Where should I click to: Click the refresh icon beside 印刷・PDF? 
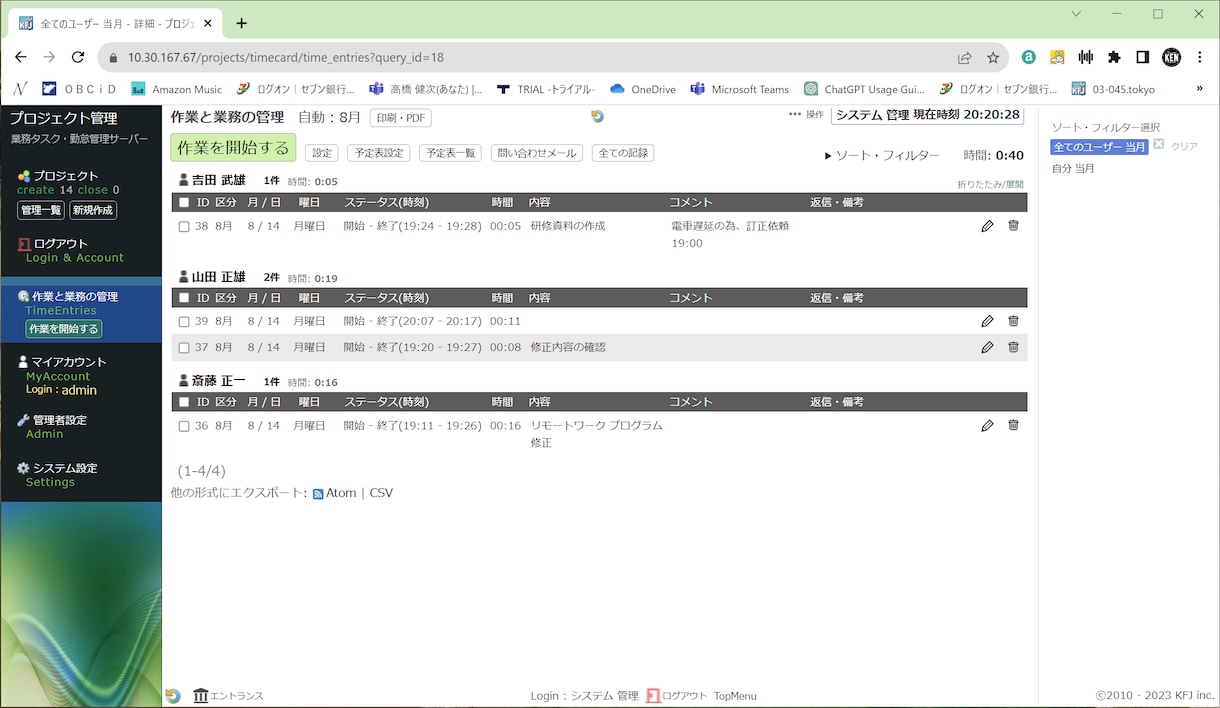[x=597, y=116]
